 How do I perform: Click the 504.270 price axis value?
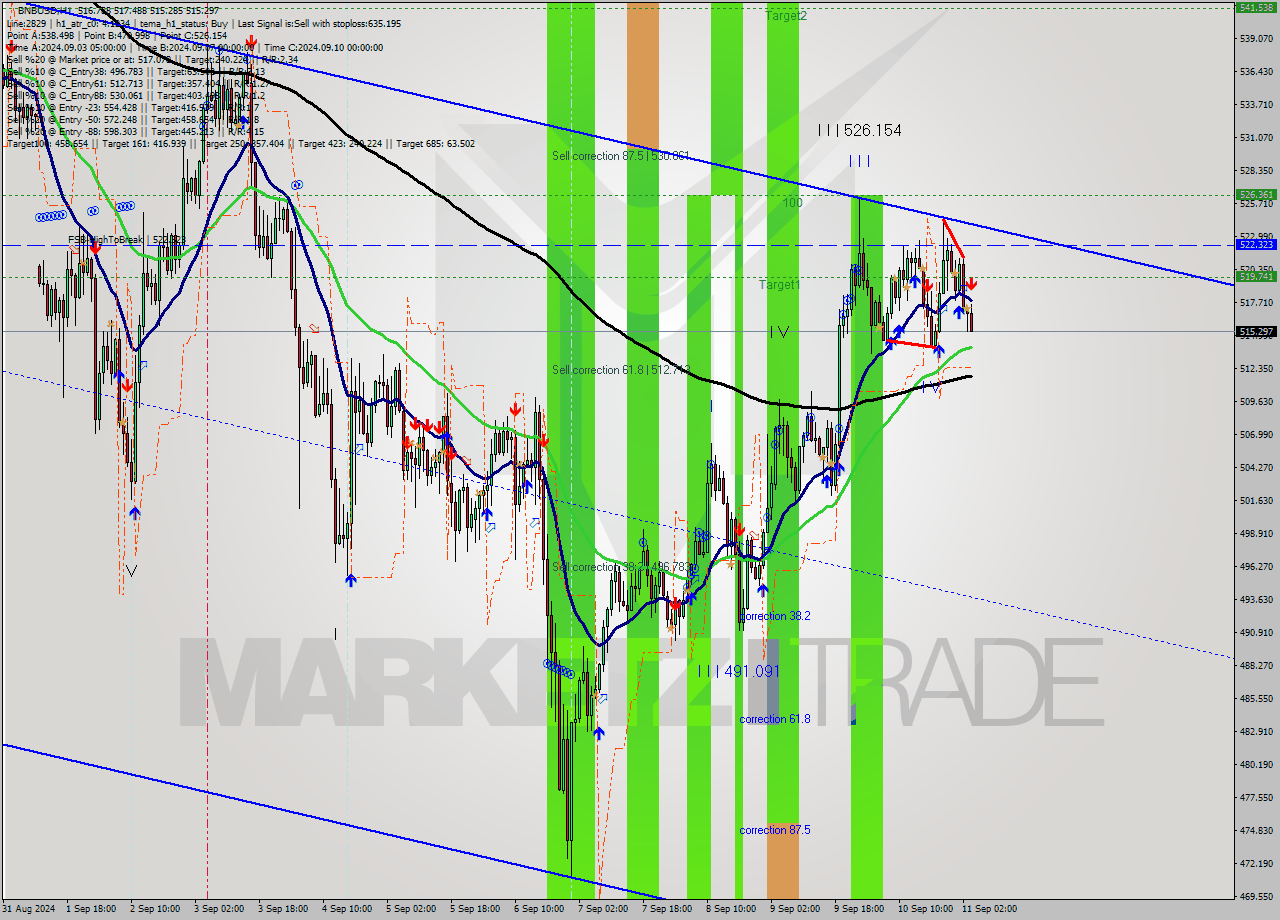click(1255, 467)
